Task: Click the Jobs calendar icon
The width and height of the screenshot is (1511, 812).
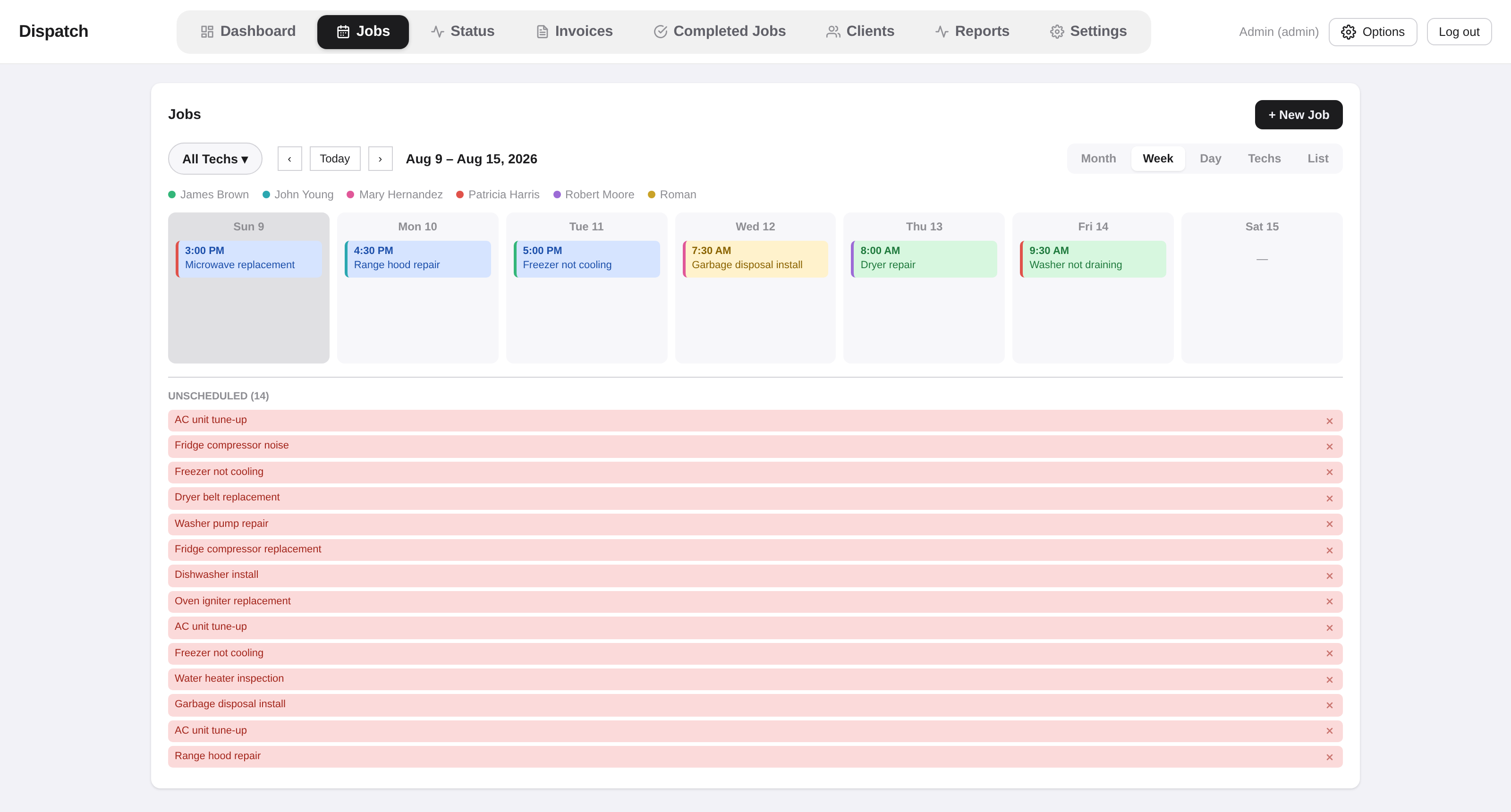Action: [x=343, y=32]
